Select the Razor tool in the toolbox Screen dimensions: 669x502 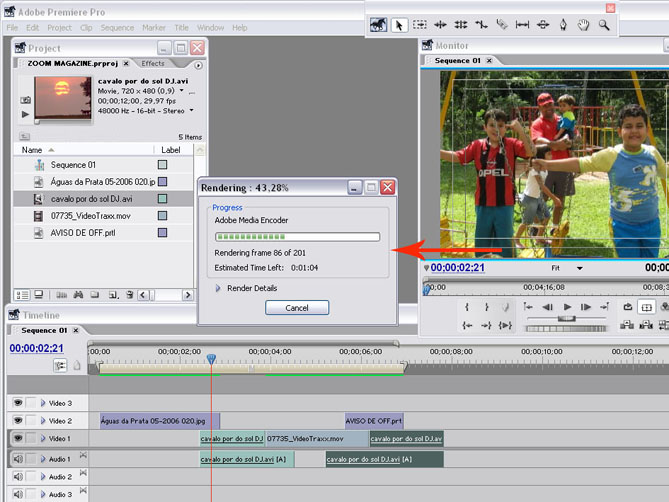coord(502,25)
